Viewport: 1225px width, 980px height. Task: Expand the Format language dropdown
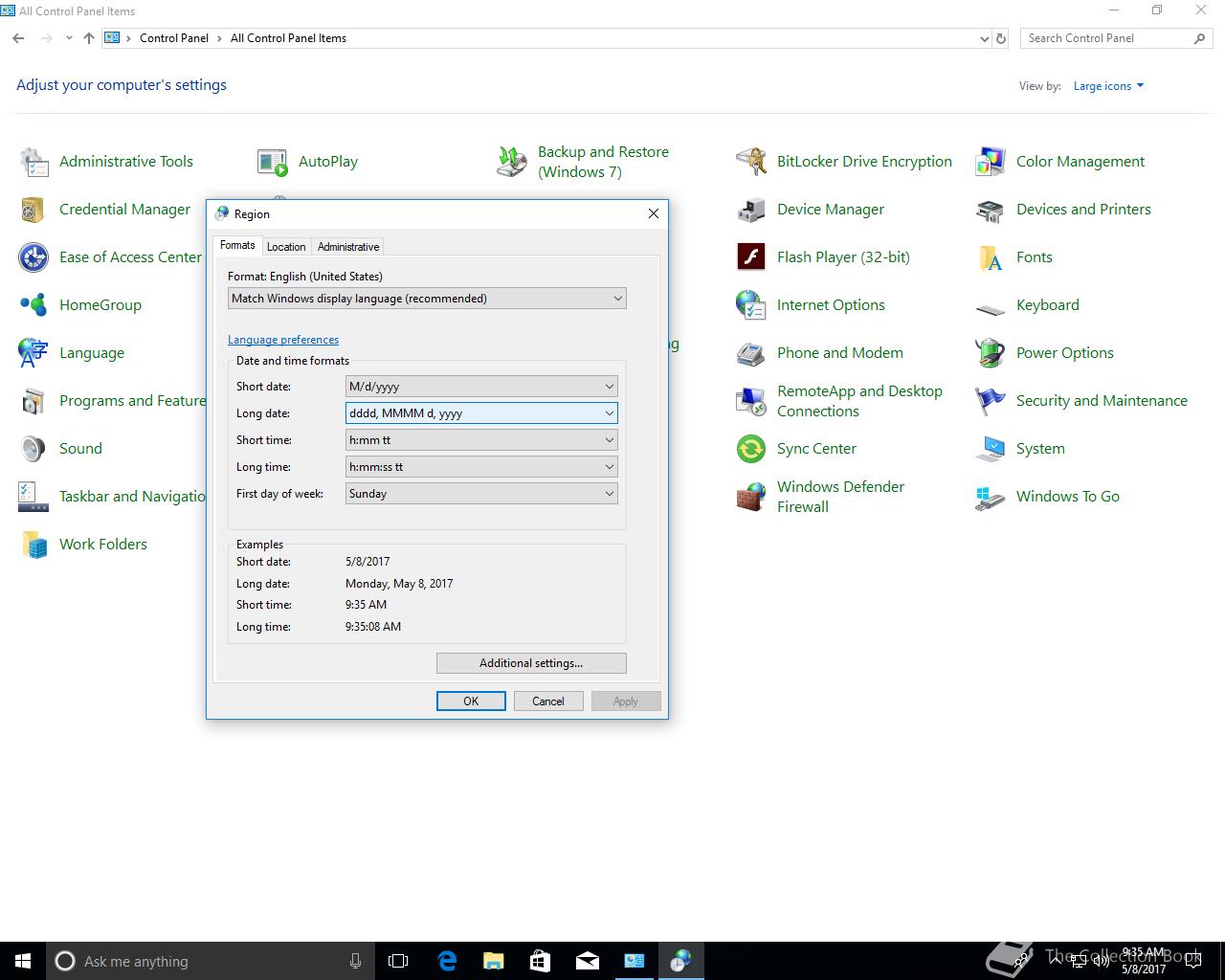click(x=427, y=299)
